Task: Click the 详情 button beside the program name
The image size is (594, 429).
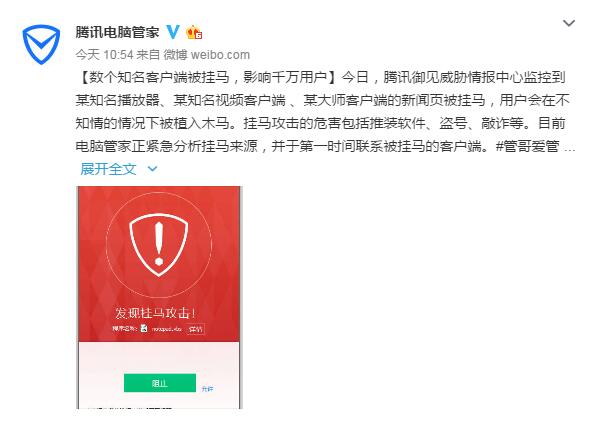Action: point(196,329)
